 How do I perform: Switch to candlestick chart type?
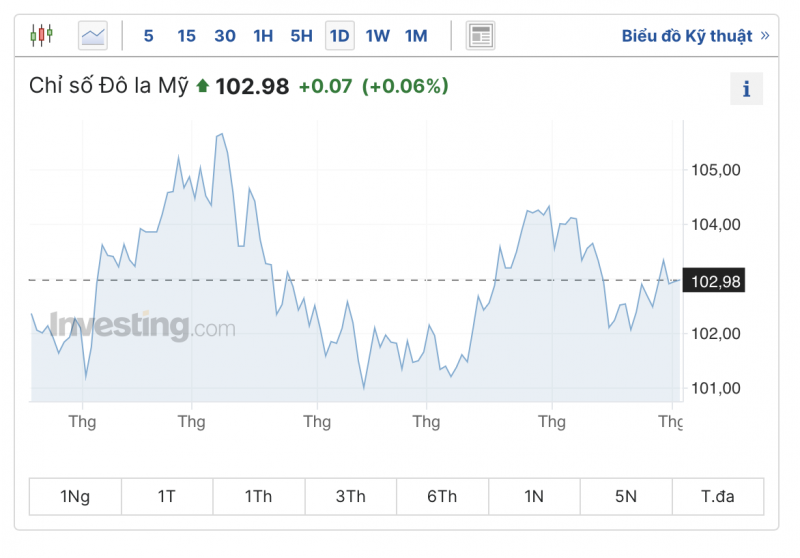click(40, 36)
